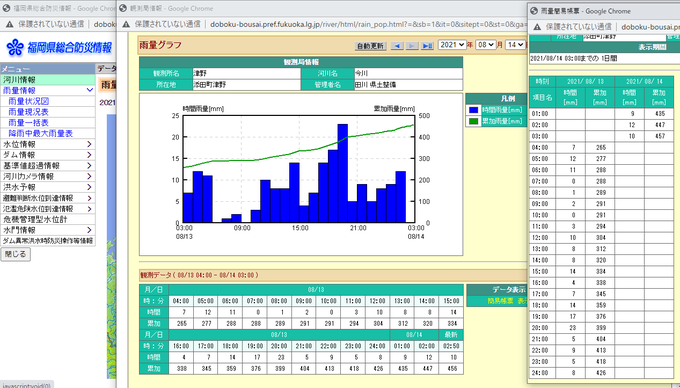Viewport: 680px width, 388px height.
Task: Select 降雨中最大雨量表 in the side menu
Action: point(41,134)
